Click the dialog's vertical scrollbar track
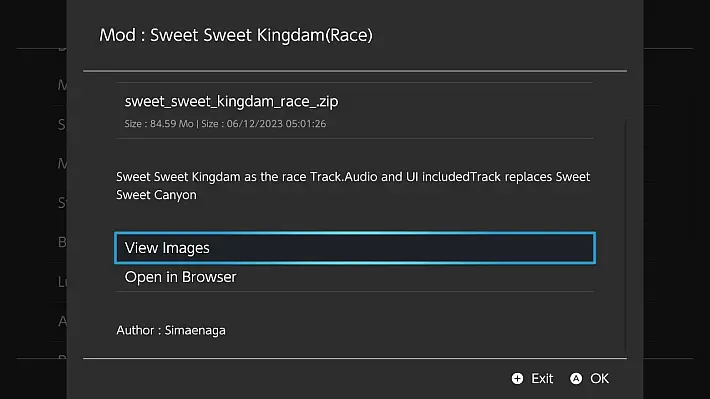710x399 pixels. (626, 236)
